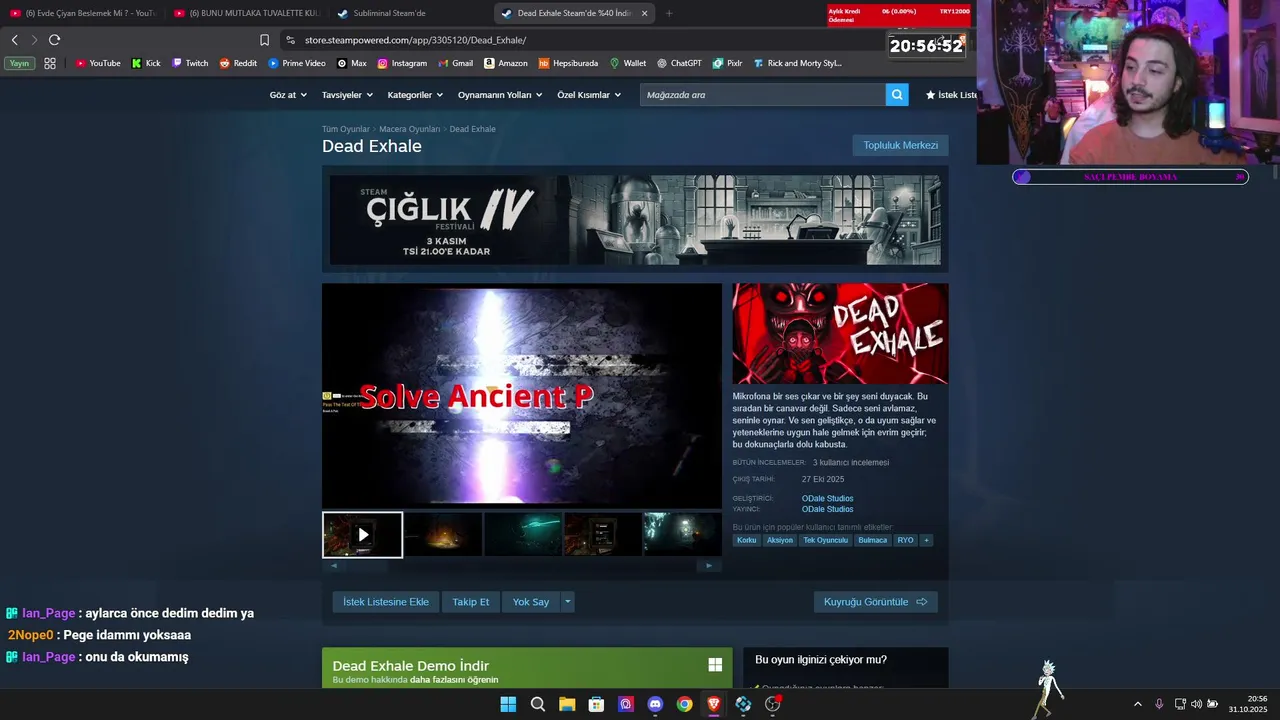Expand the Oynamanın Yolları dropdown menu
The image size is (1280, 720).
[x=500, y=95]
